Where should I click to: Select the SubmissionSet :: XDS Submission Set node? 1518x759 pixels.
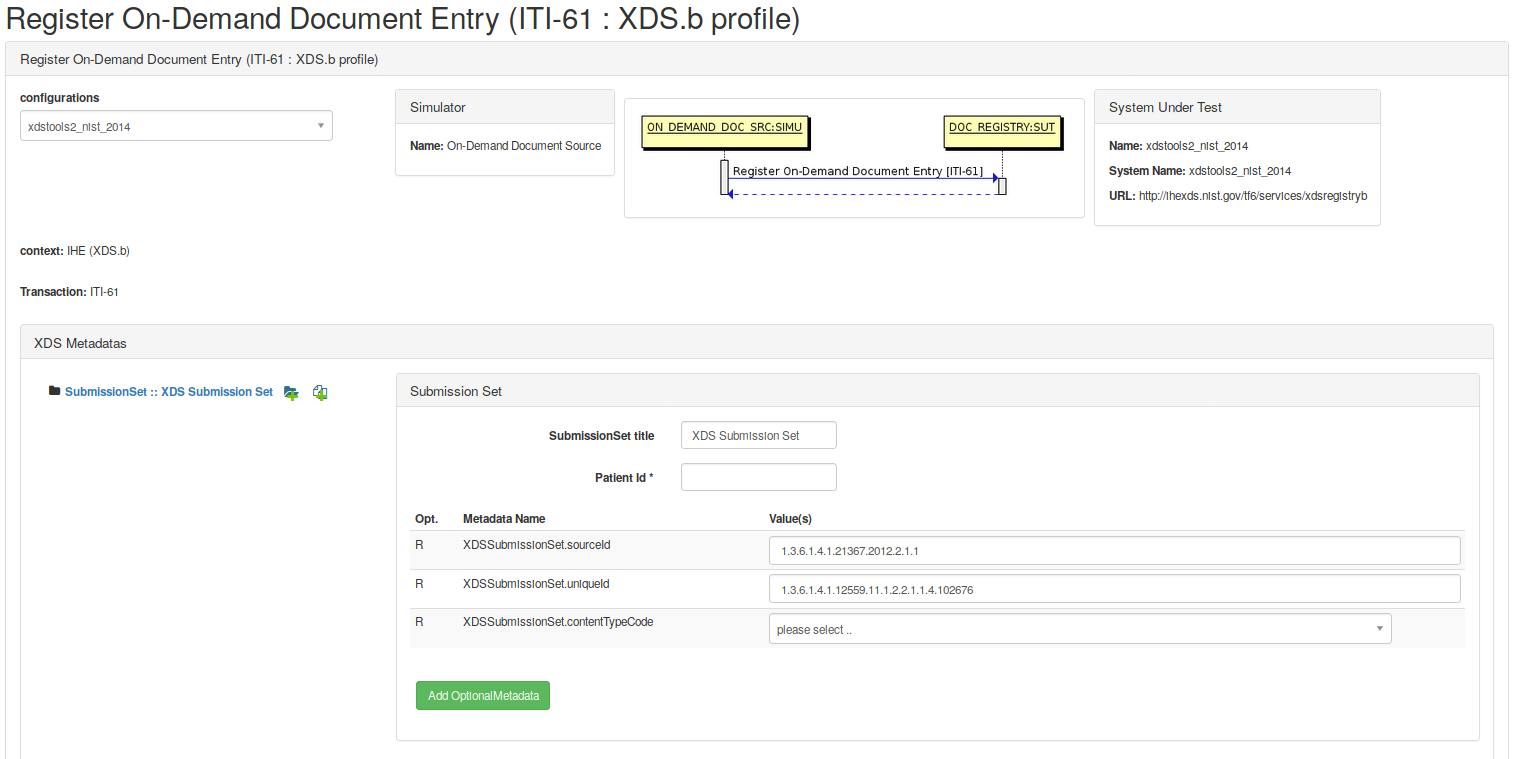(x=168, y=392)
